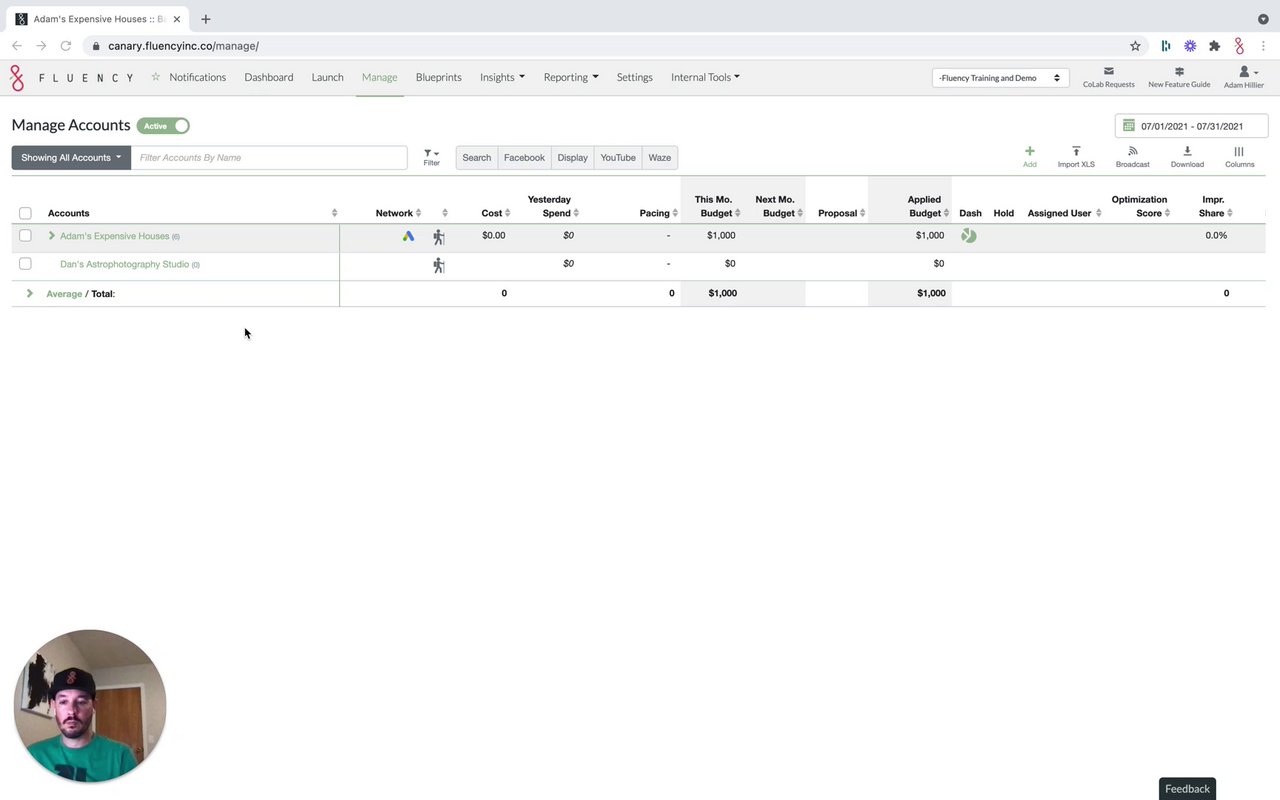Check the select-all accounts checkbox

pos(25,213)
